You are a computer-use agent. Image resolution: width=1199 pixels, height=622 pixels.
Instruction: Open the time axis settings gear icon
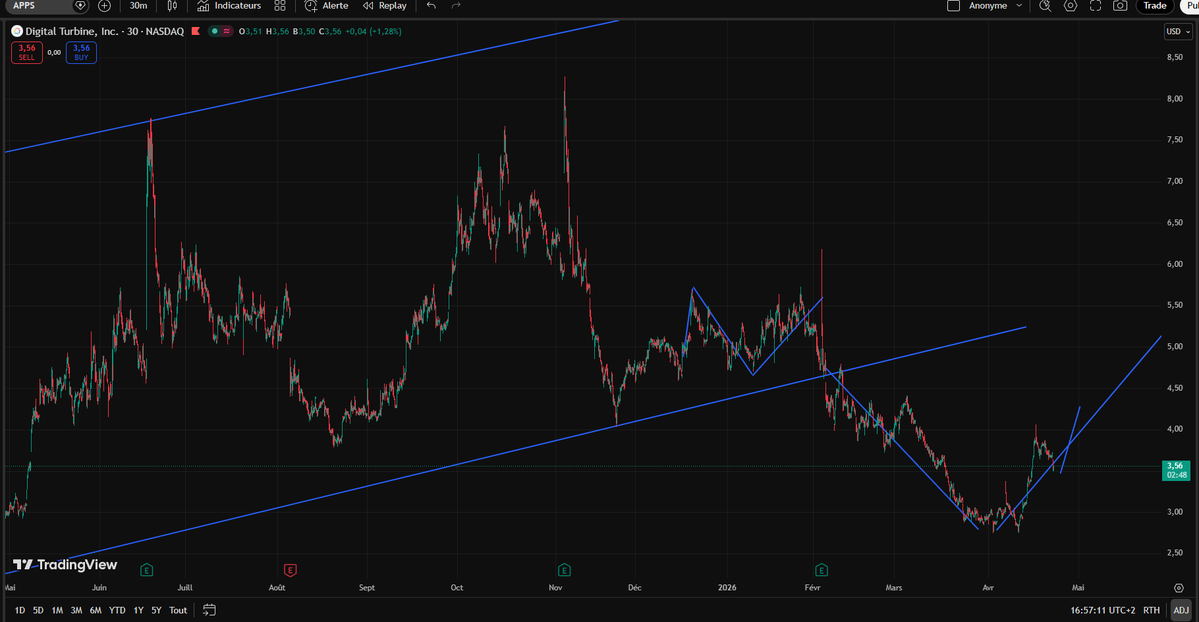[1178, 588]
